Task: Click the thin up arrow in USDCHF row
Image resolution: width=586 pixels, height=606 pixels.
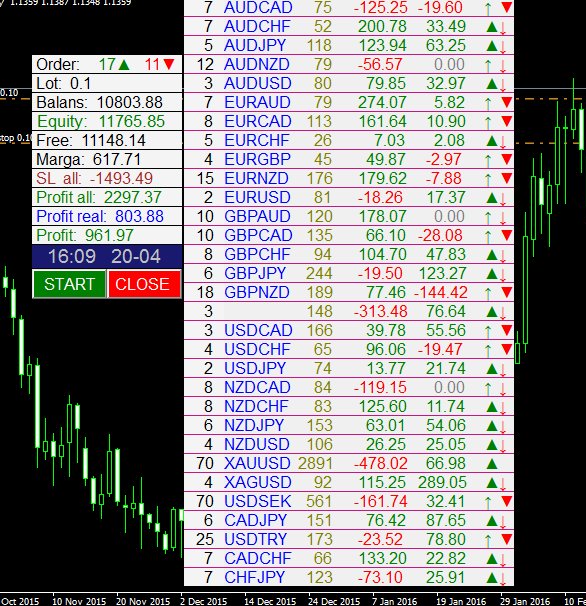Action: [488, 350]
